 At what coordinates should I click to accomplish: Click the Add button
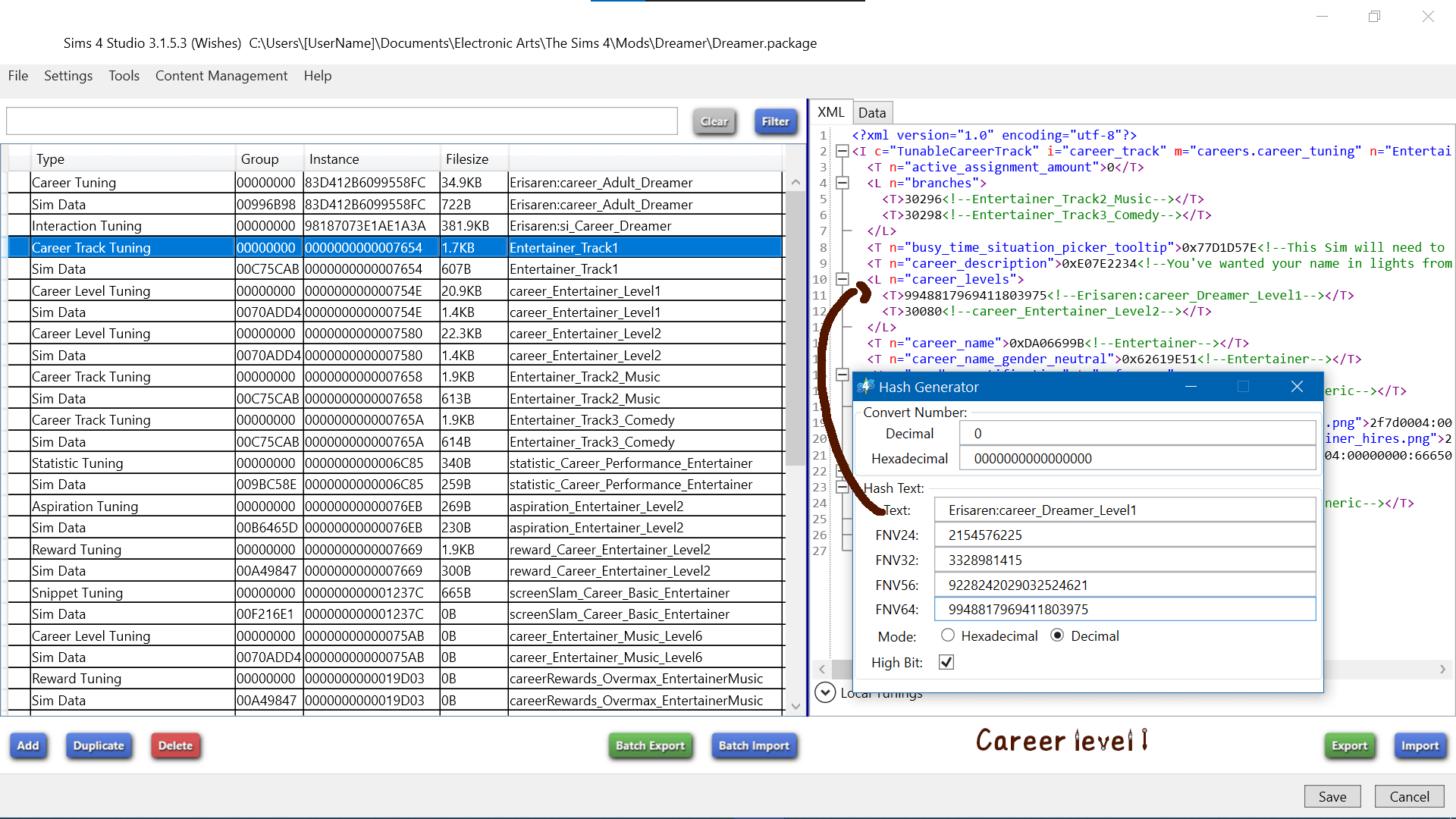28,745
